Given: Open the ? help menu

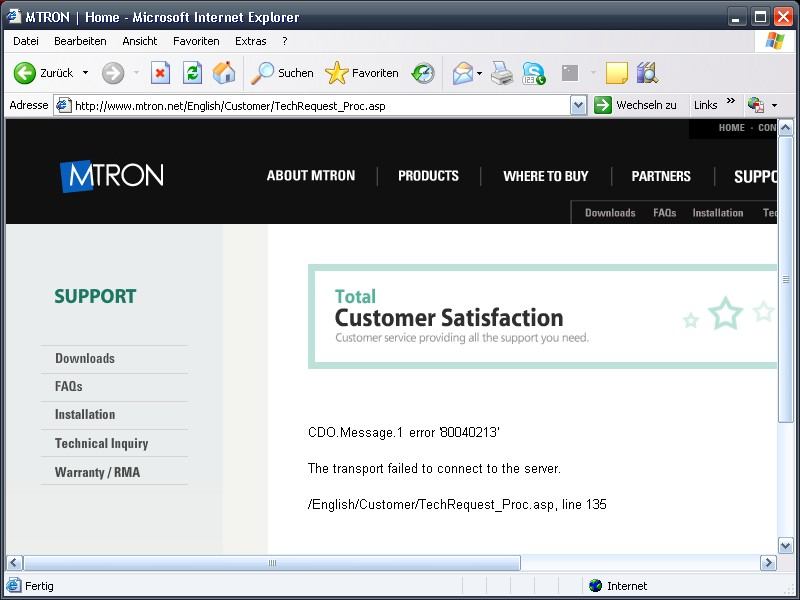Looking at the screenshot, I should [x=285, y=41].
